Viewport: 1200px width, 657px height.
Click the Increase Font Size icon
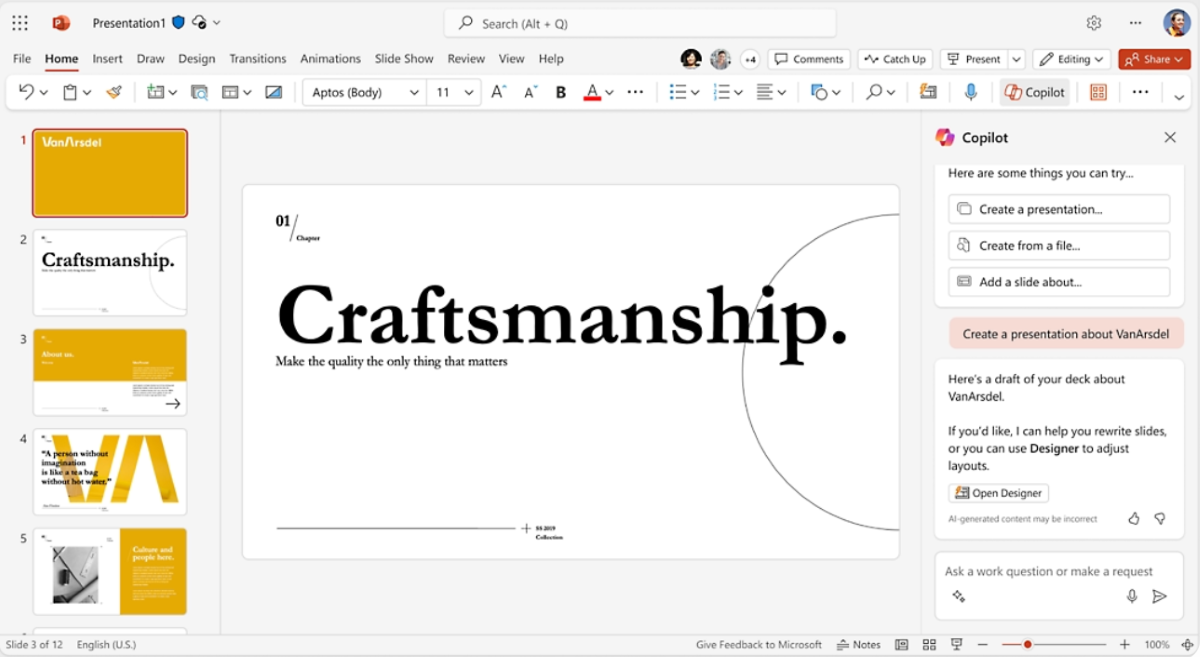pyautogui.click(x=498, y=92)
